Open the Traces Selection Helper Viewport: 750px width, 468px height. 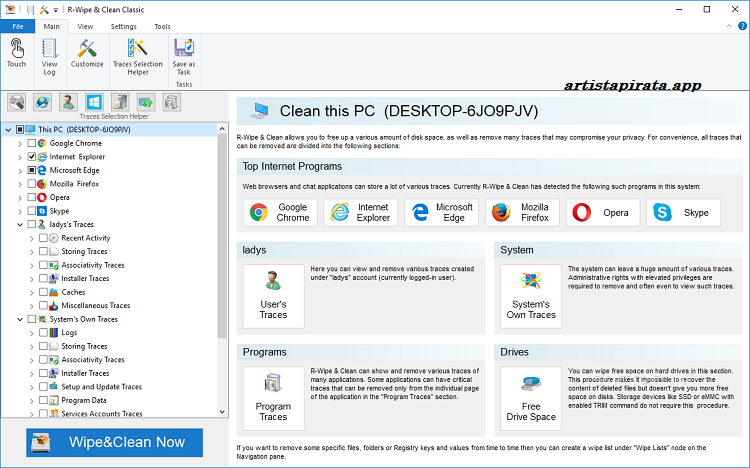[x=137, y=55]
